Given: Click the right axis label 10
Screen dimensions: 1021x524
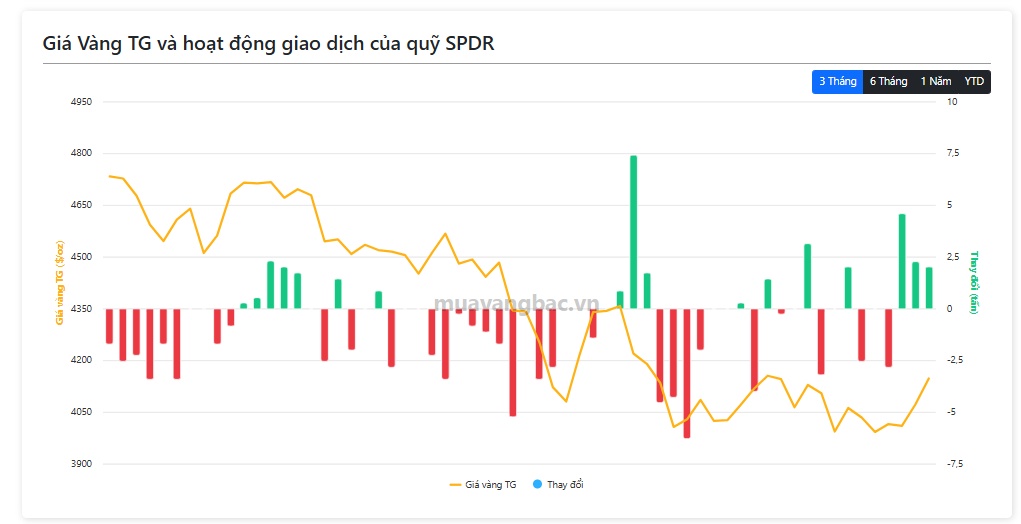Looking at the screenshot, I should tap(953, 102).
